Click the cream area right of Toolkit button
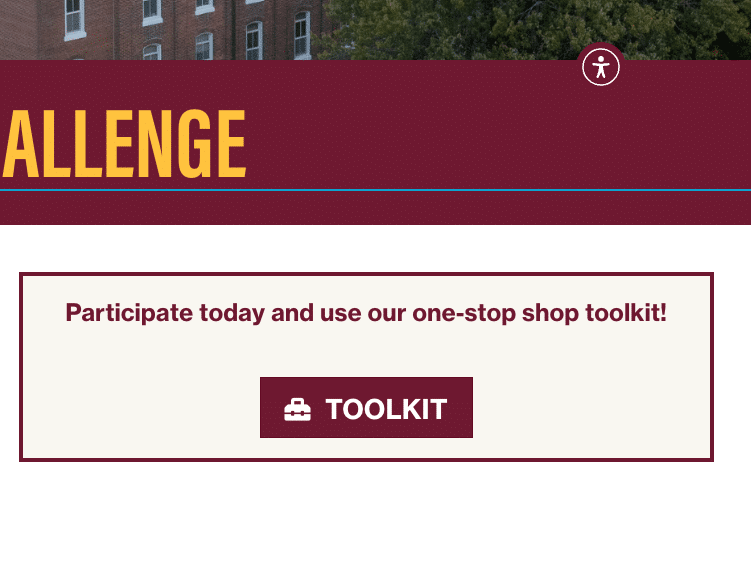751x586 pixels. (590, 408)
